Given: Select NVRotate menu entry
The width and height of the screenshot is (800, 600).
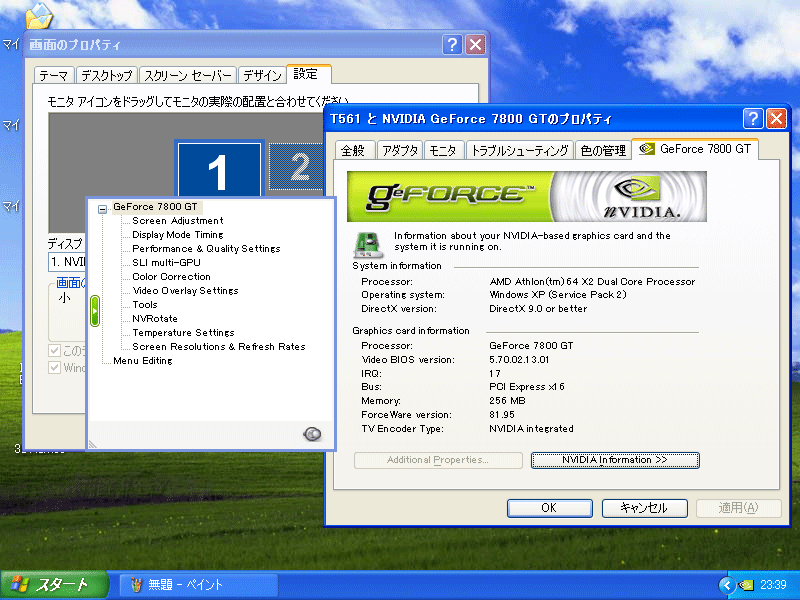Looking at the screenshot, I should tap(155, 318).
